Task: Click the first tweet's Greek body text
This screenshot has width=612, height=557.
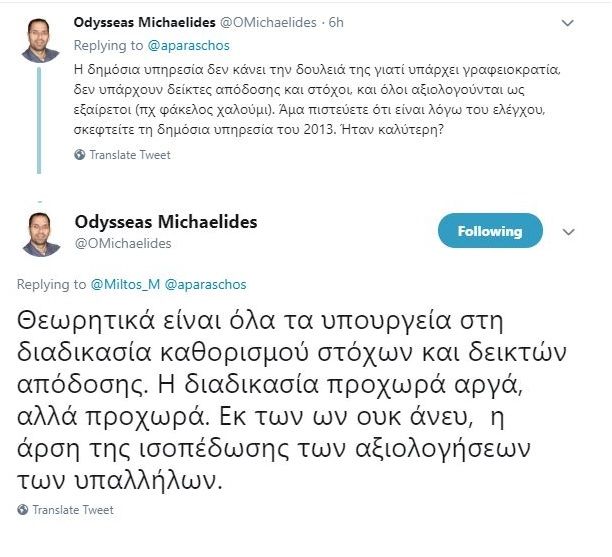Action: pyautogui.click(x=317, y=100)
